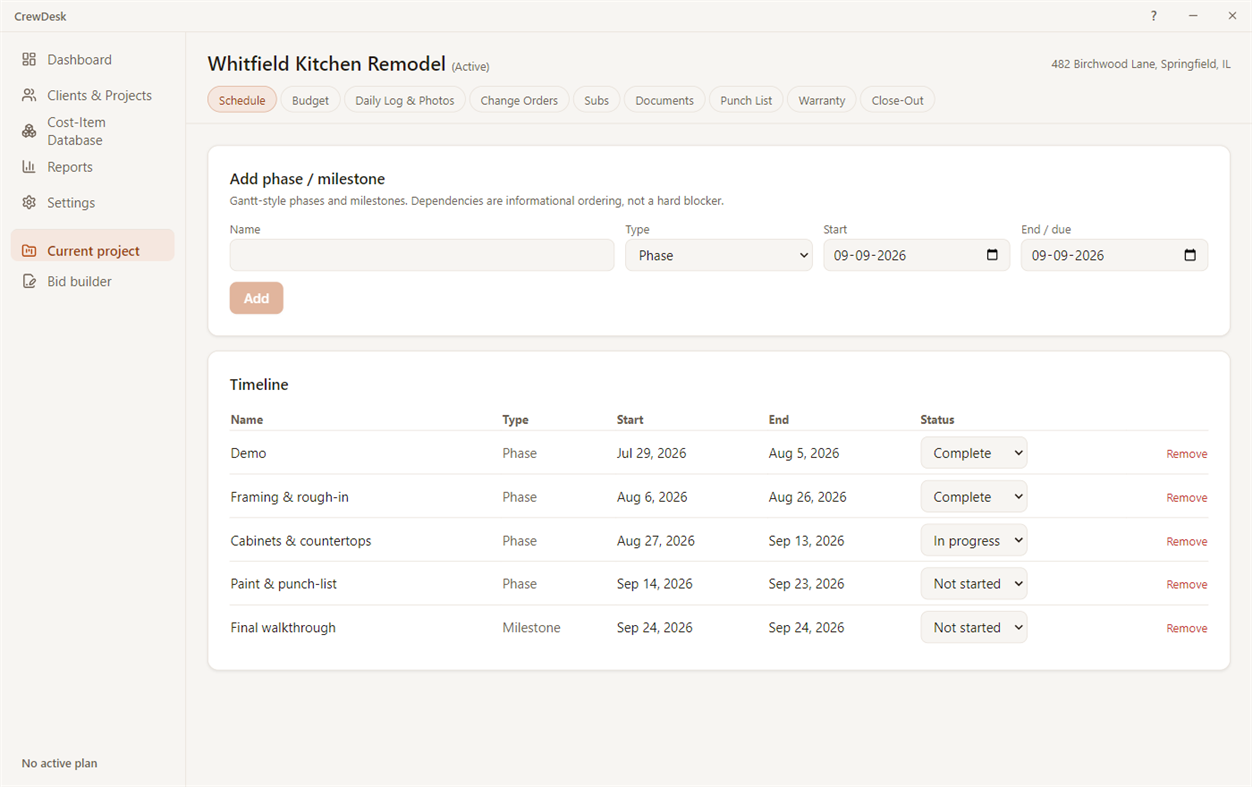
Task: Open the help question mark icon
Action: click(1154, 16)
